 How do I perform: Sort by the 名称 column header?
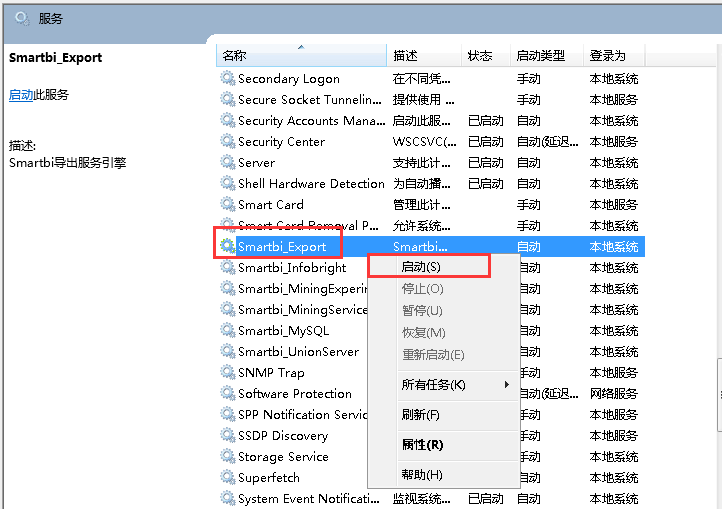point(301,56)
